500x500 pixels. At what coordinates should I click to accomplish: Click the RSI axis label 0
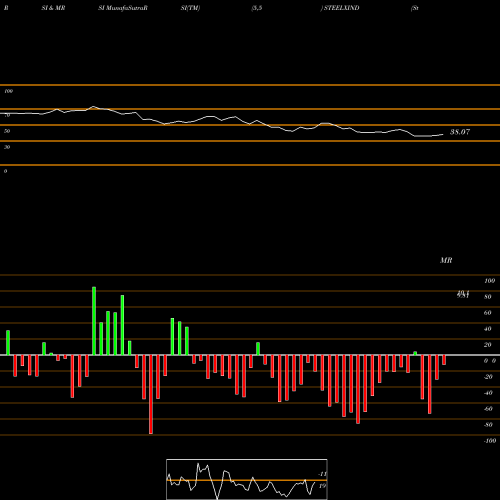click(5, 171)
